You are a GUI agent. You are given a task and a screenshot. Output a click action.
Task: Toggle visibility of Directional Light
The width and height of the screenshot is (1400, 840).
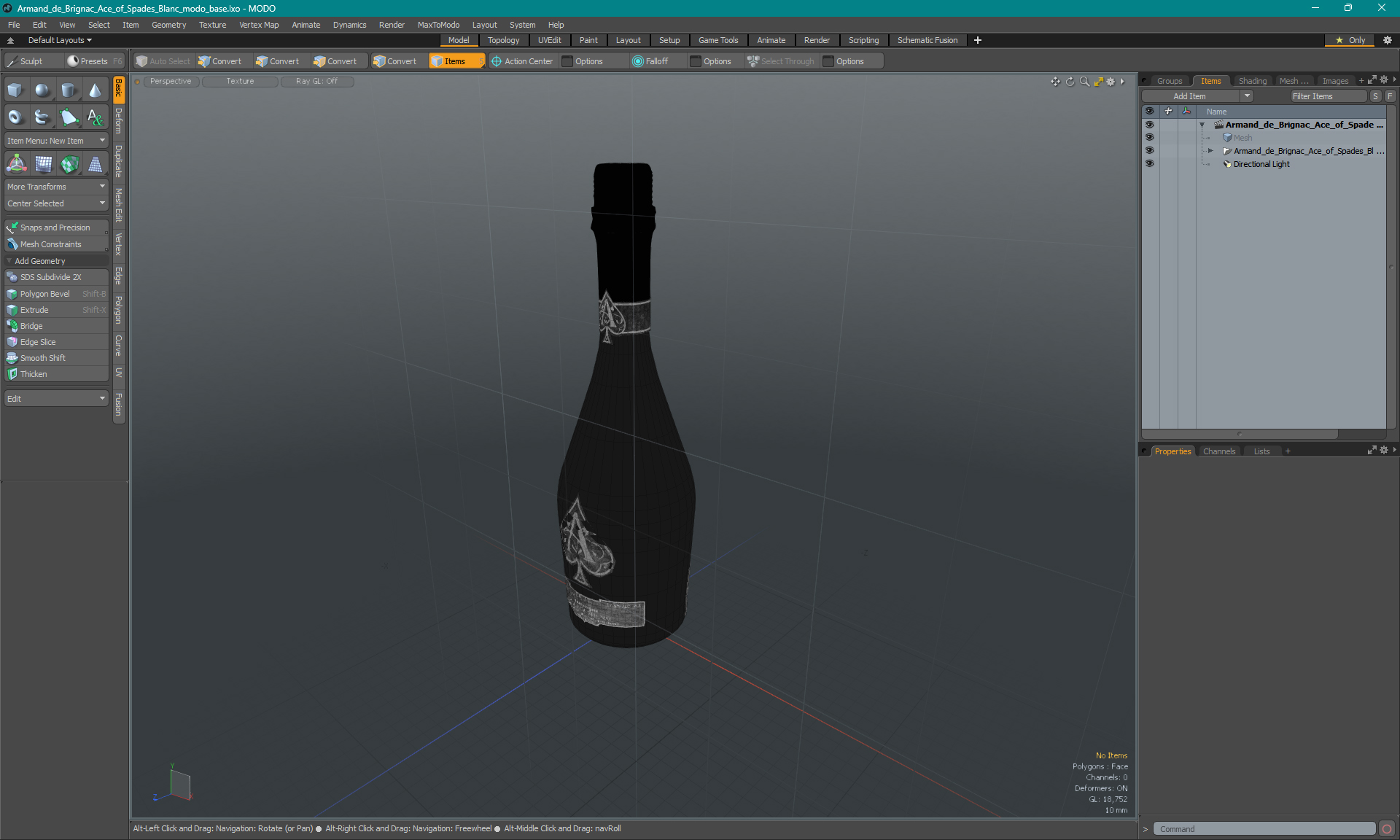click(1149, 164)
